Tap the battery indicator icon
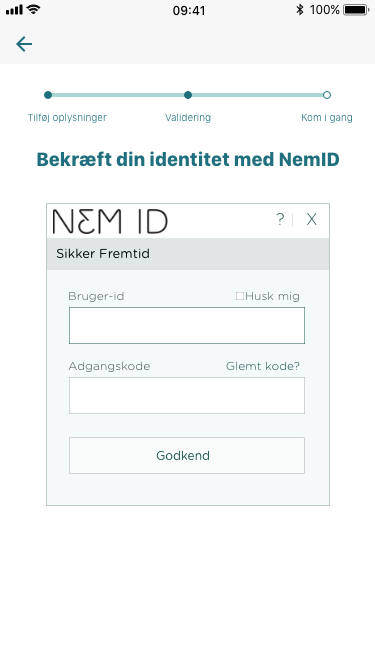Screen dimensions: 375x667 click(x=356, y=10)
